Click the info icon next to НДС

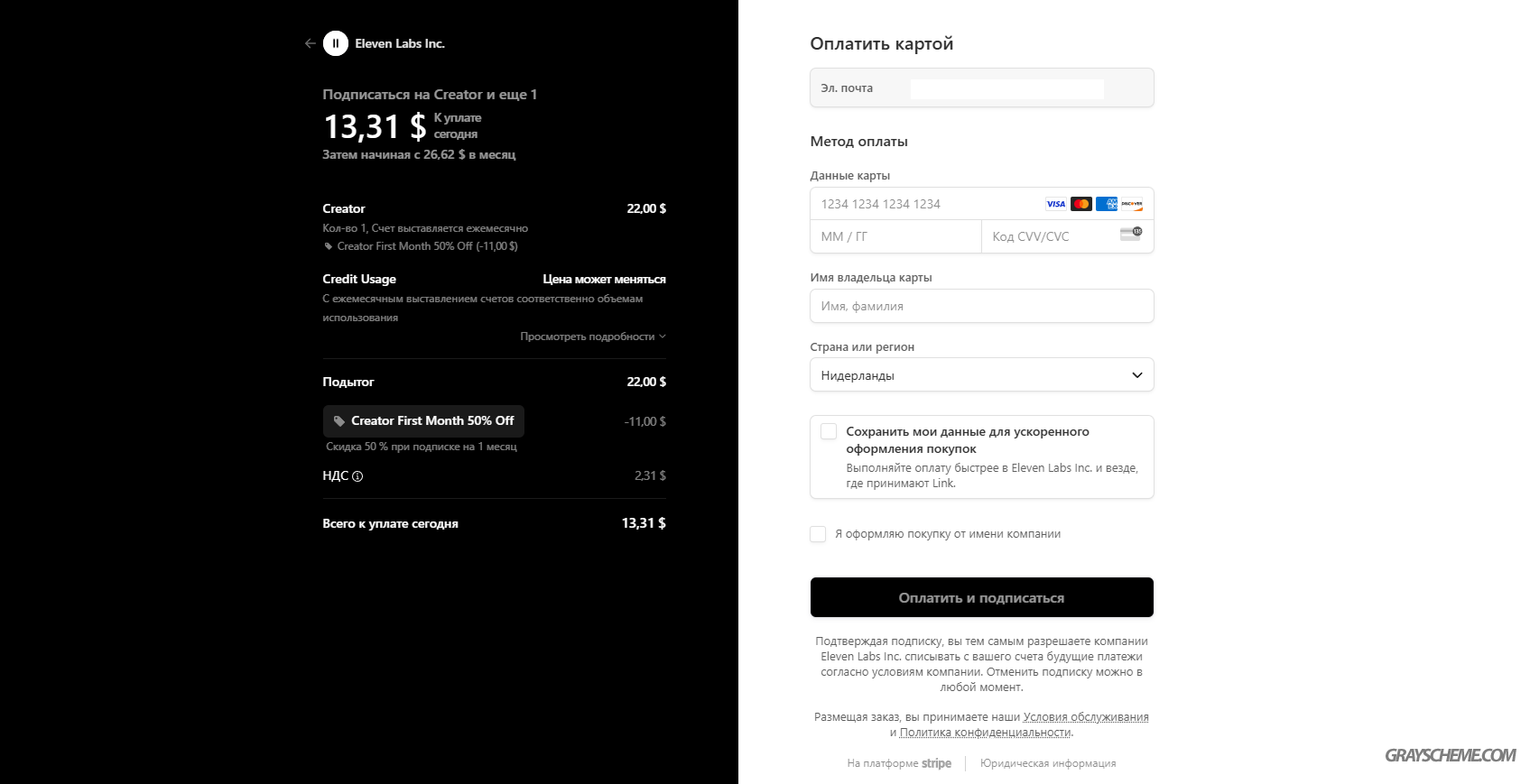357,476
